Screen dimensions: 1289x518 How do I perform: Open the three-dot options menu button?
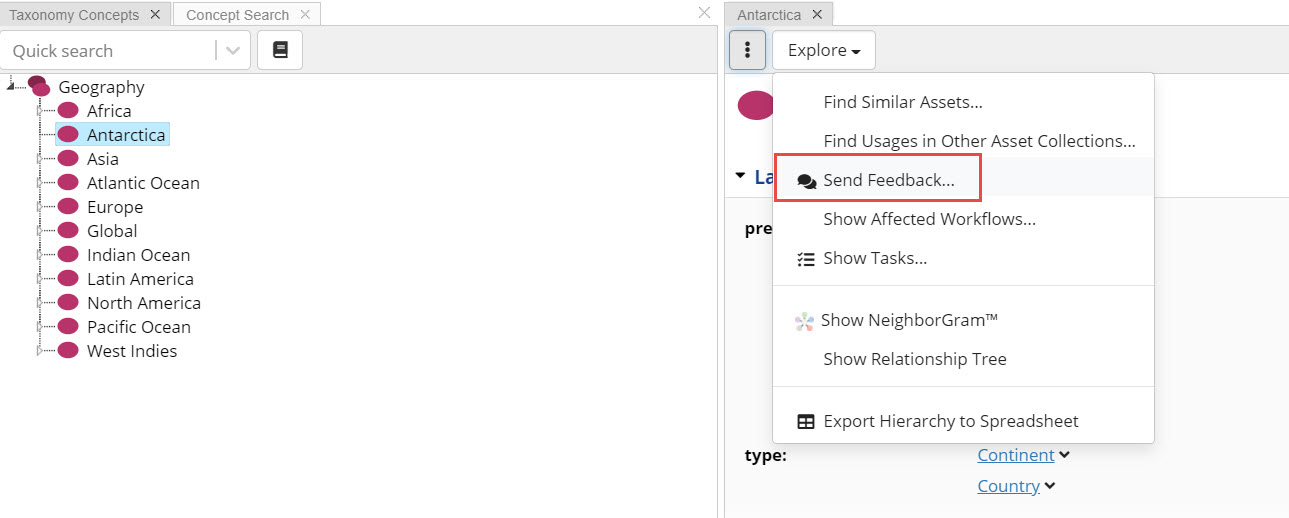(x=747, y=50)
